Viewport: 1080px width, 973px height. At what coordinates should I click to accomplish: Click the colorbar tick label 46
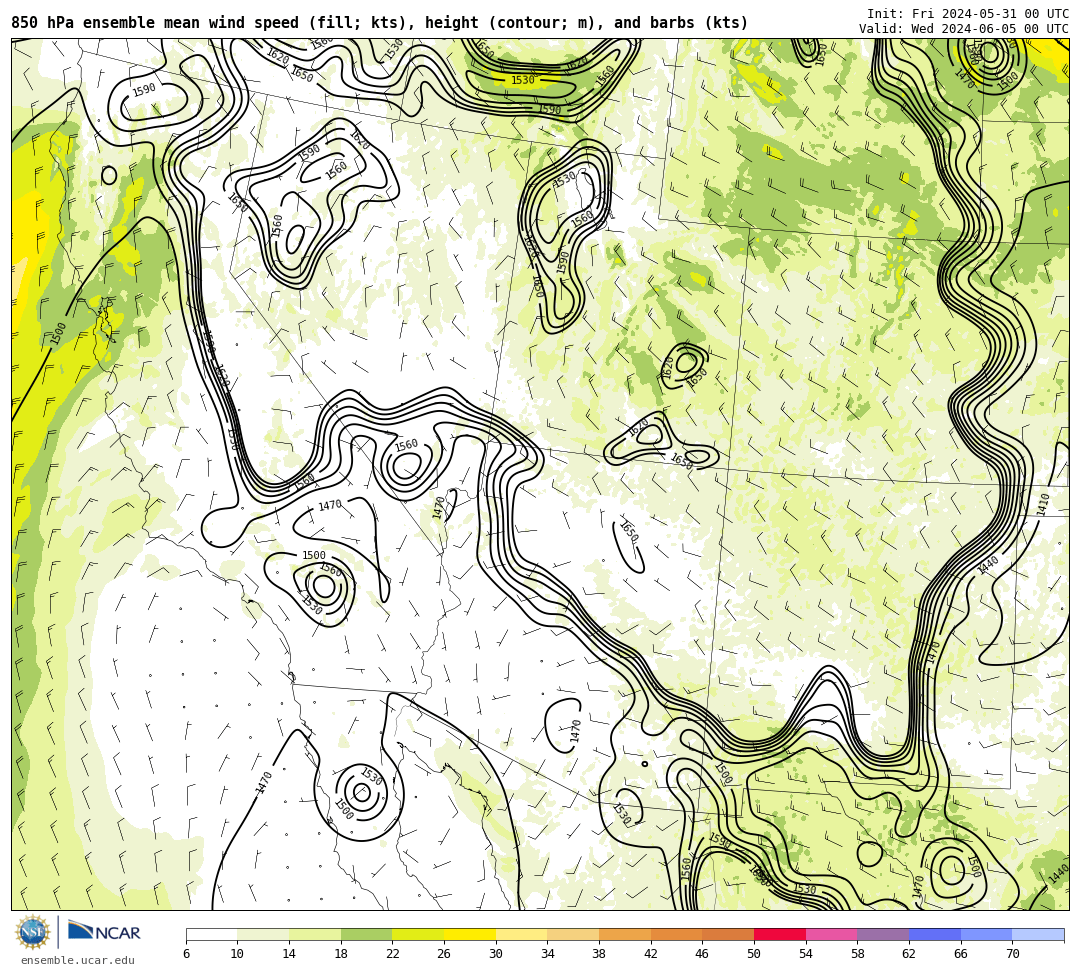[703, 954]
